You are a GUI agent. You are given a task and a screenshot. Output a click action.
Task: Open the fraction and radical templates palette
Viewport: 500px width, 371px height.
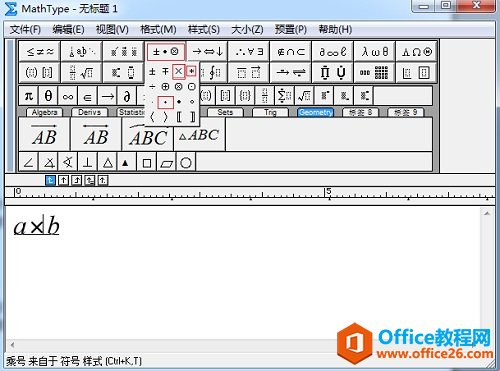point(82,72)
